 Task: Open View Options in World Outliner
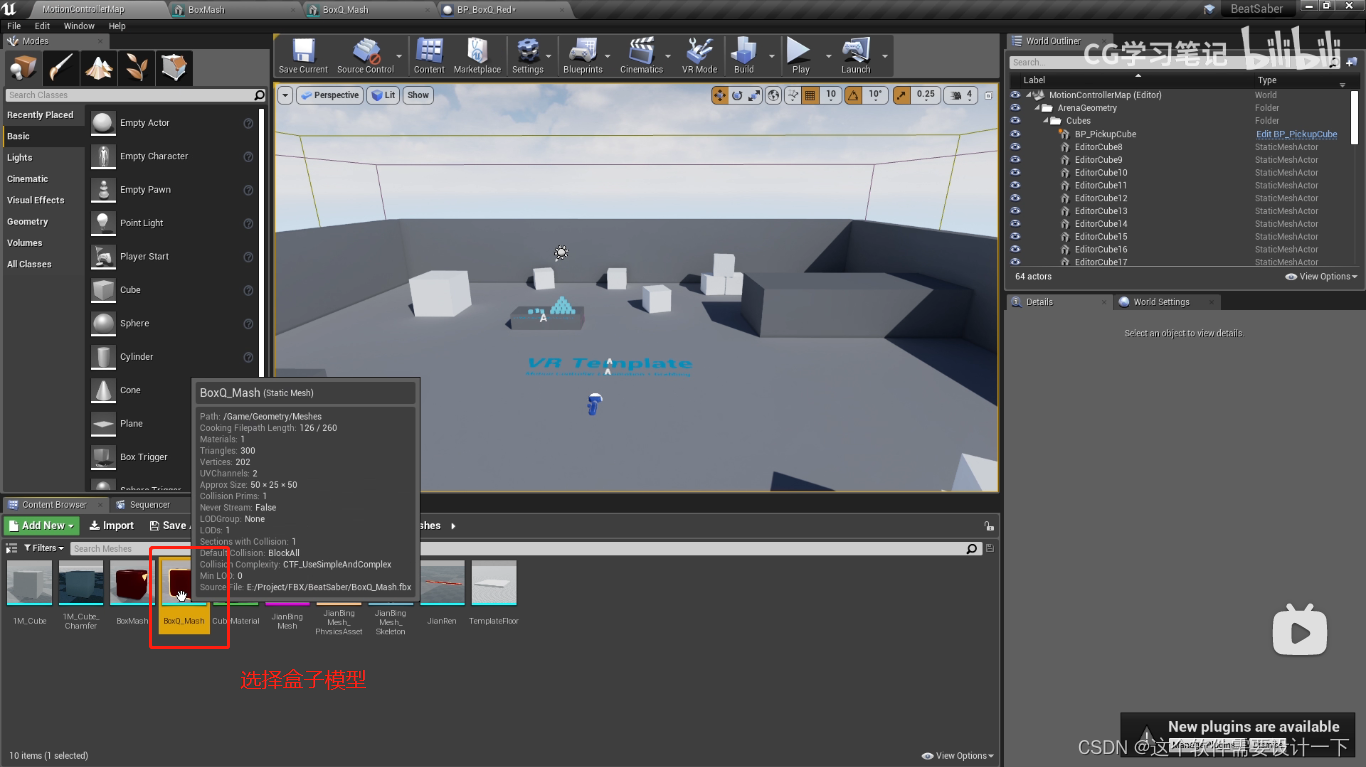(1321, 276)
